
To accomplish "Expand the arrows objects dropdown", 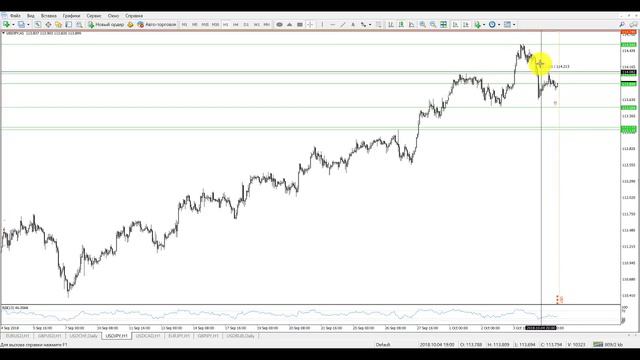I will click(x=370, y=24).
